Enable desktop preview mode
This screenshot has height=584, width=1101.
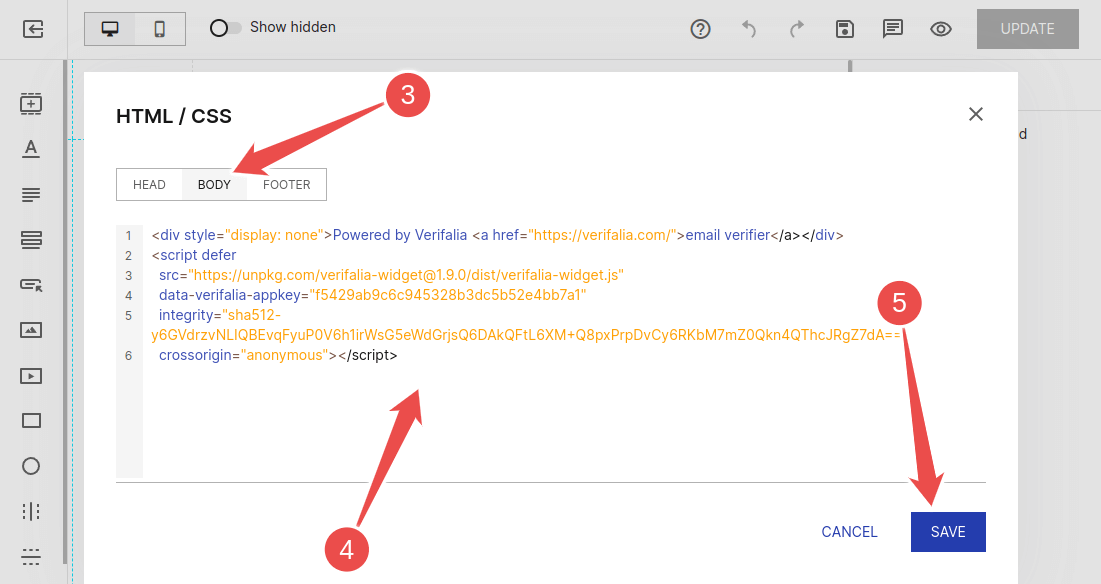pos(110,29)
